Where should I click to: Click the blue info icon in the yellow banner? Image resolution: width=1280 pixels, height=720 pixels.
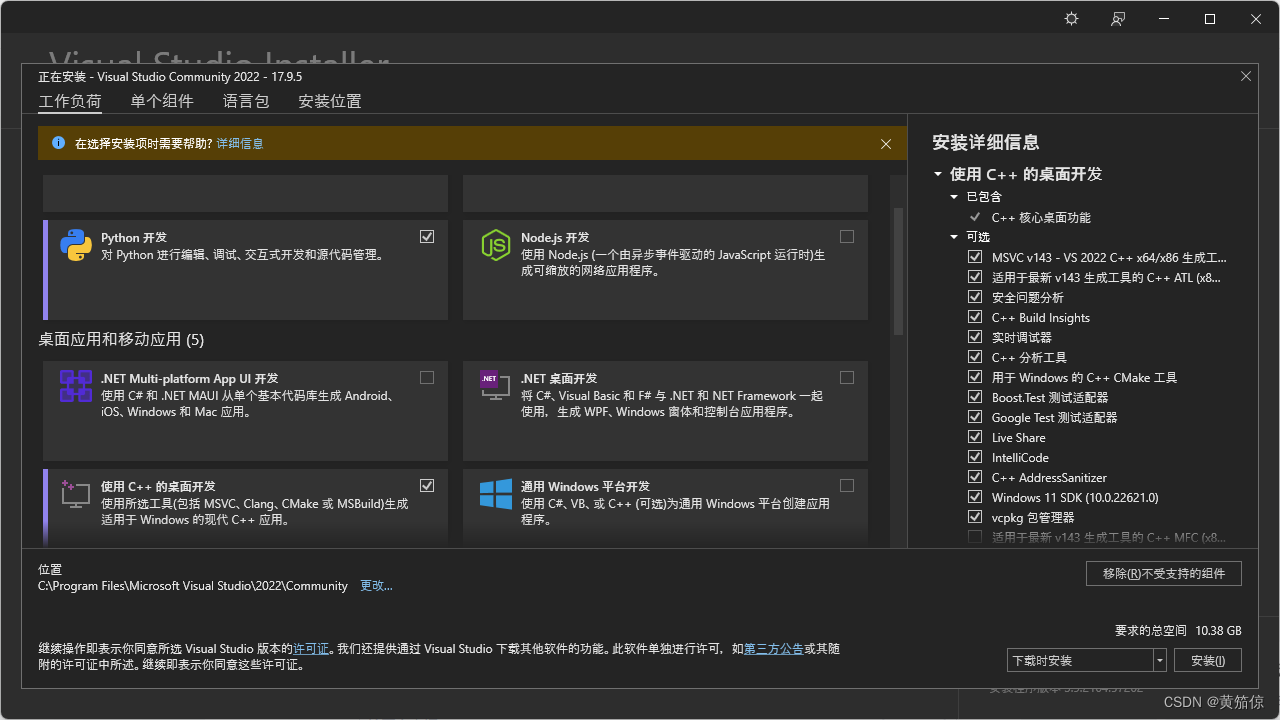coord(59,143)
